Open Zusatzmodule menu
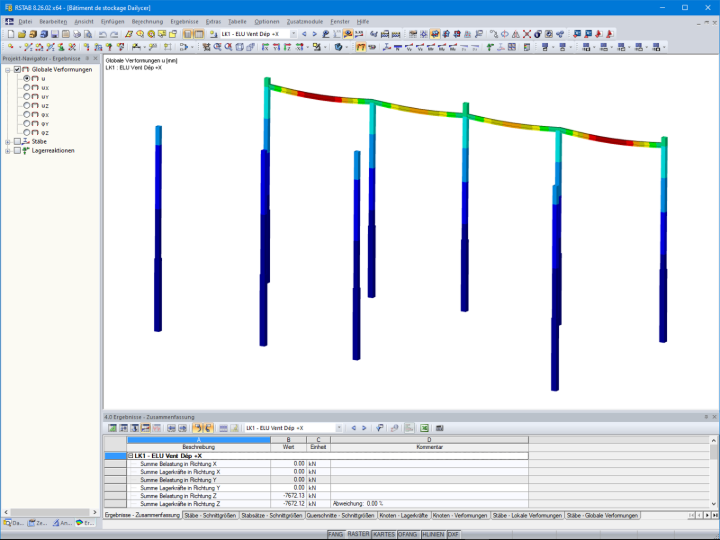 305,22
